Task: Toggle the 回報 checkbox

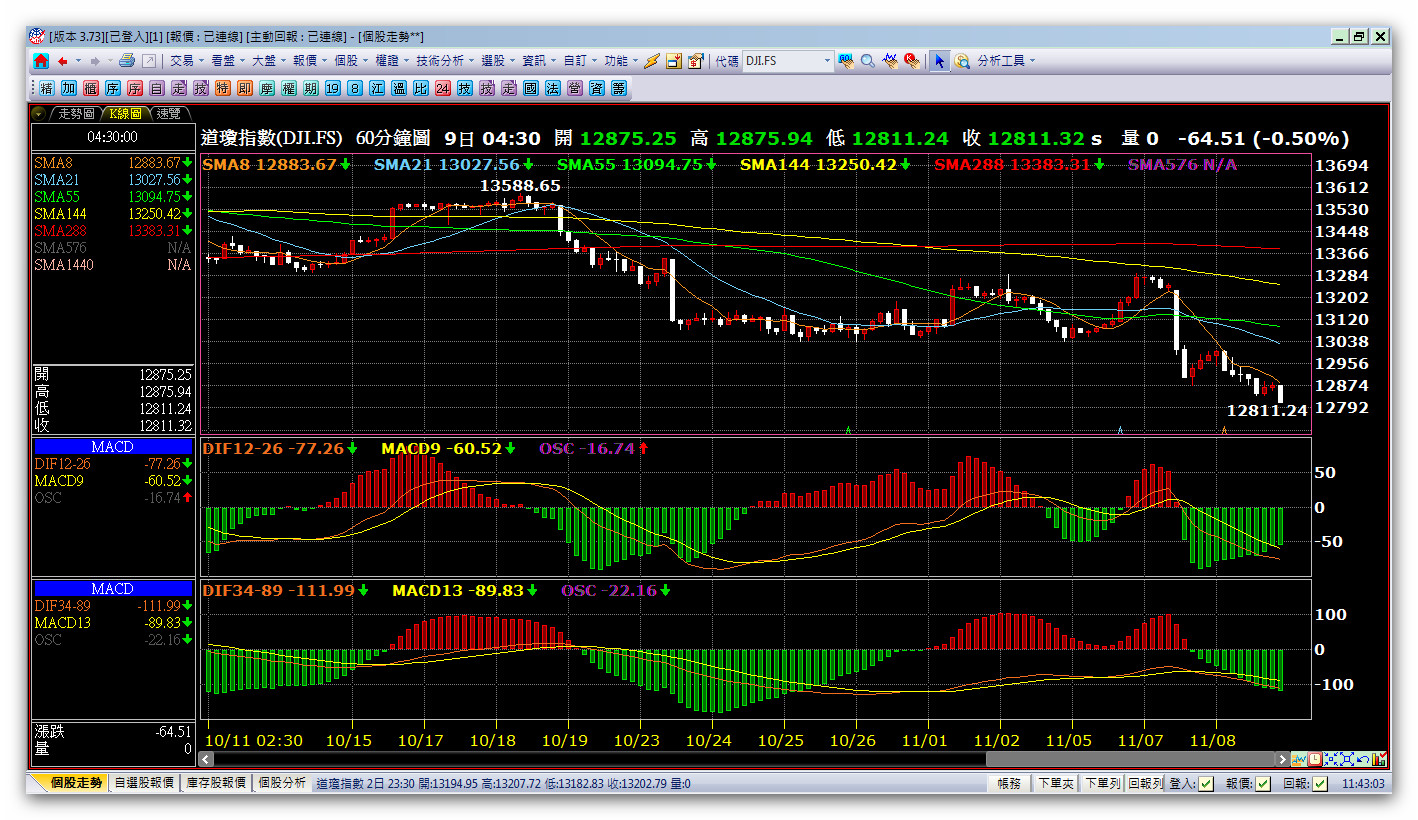Action: (1320, 783)
